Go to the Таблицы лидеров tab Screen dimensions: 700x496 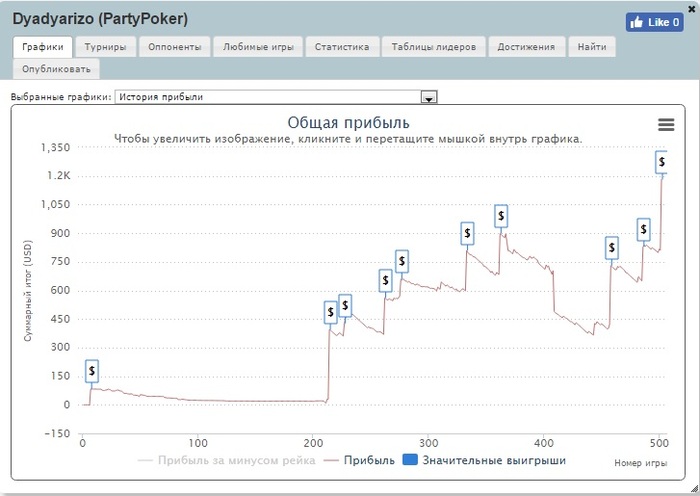pyautogui.click(x=433, y=47)
